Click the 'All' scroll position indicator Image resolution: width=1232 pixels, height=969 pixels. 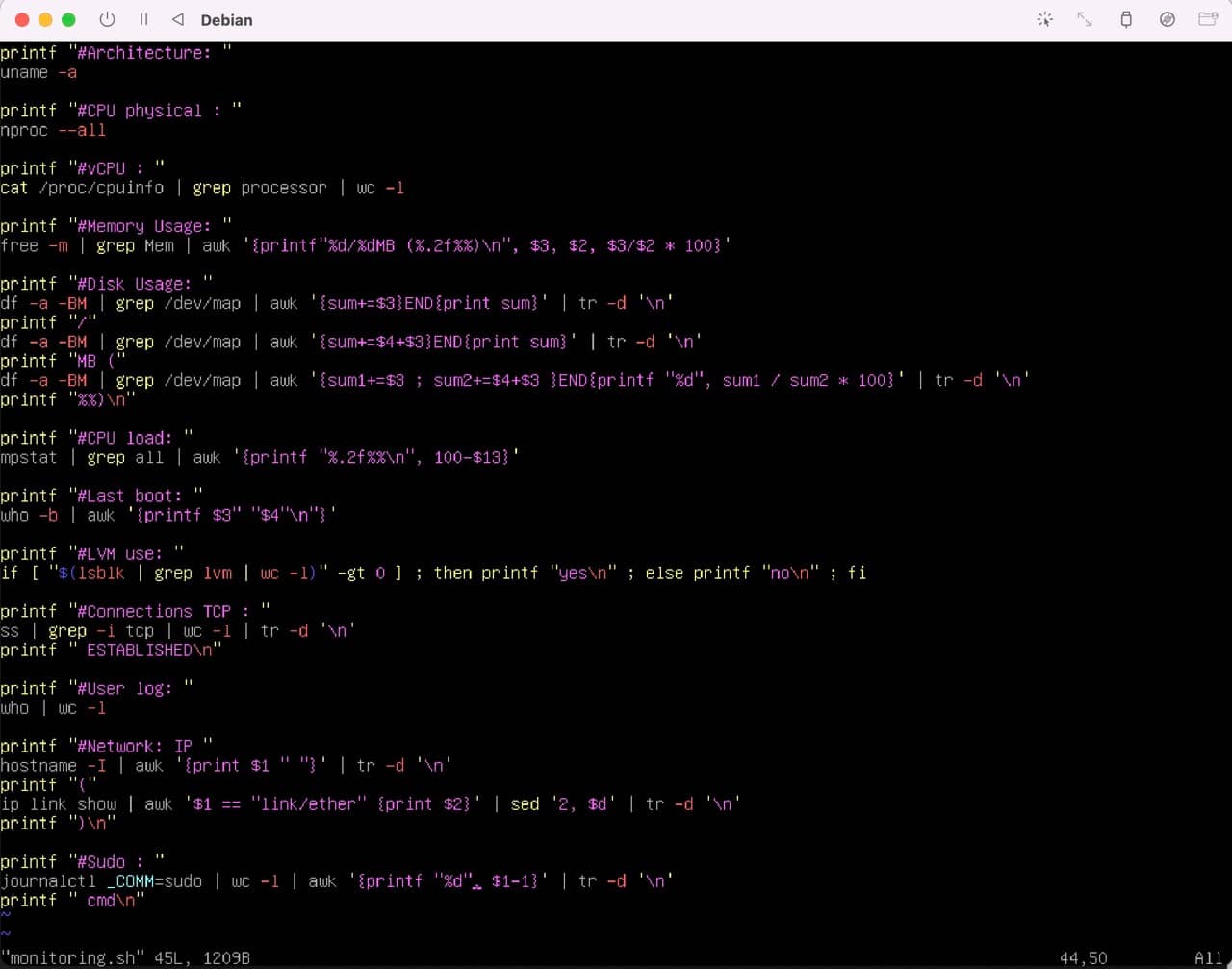[1208, 957]
